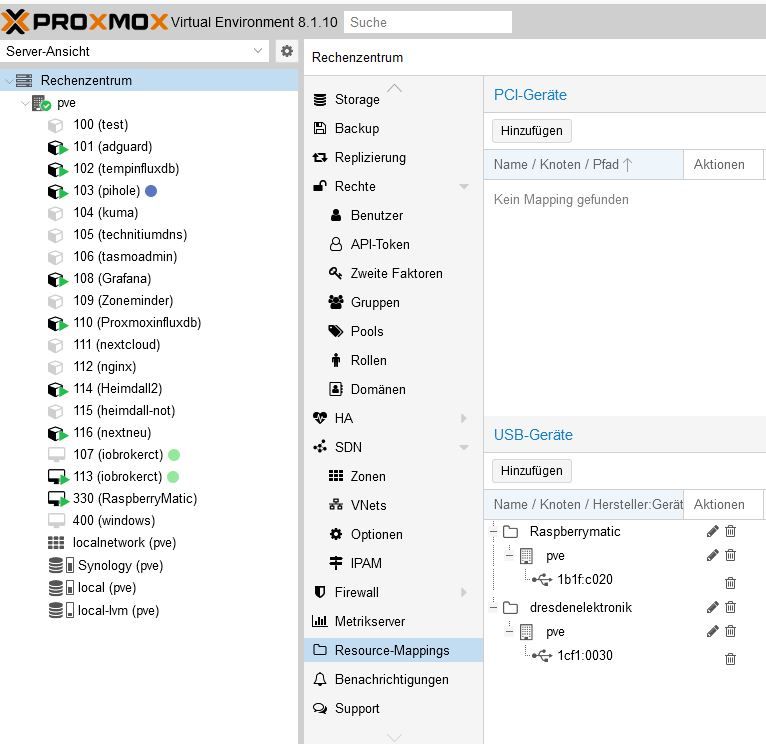Select the Resource-Mappings menu entry
This screenshot has width=766, height=744.
coord(393,650)
